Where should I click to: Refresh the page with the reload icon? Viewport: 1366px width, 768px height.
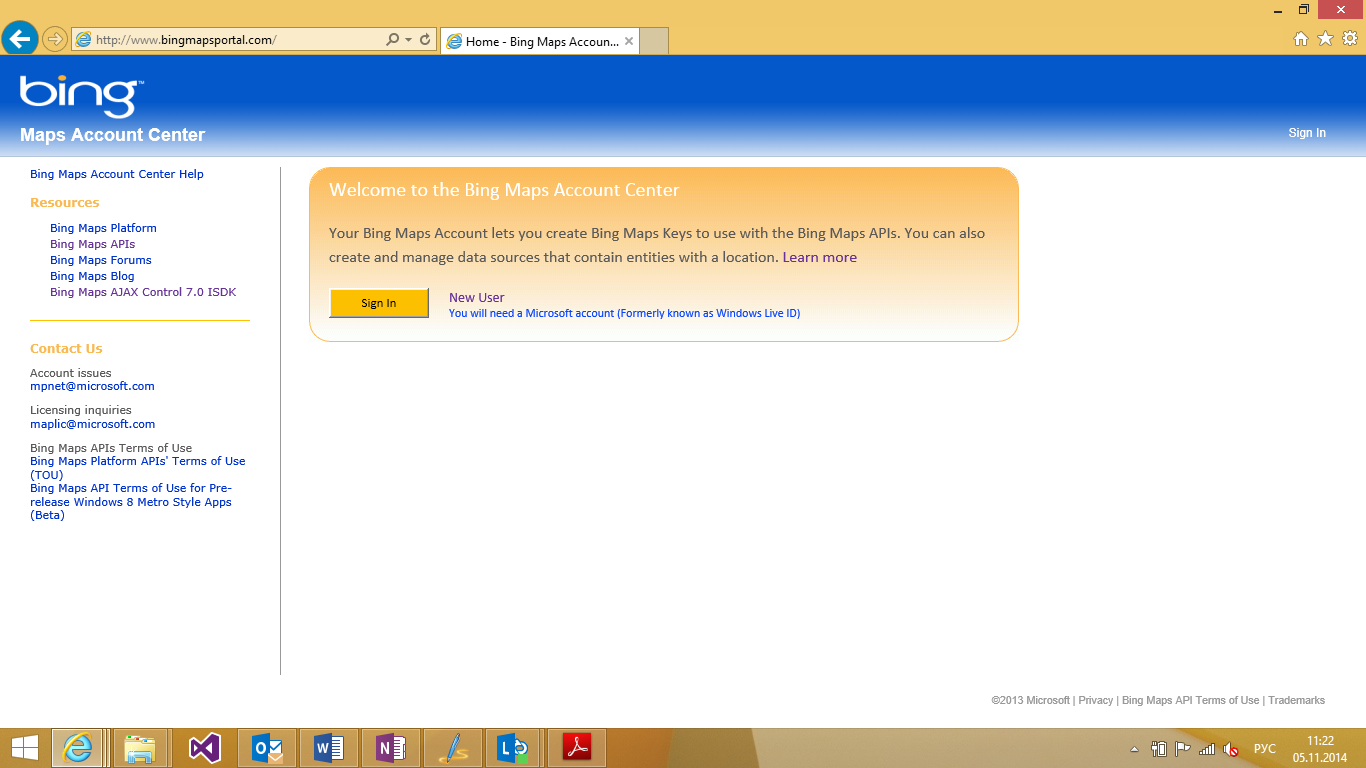425,40
